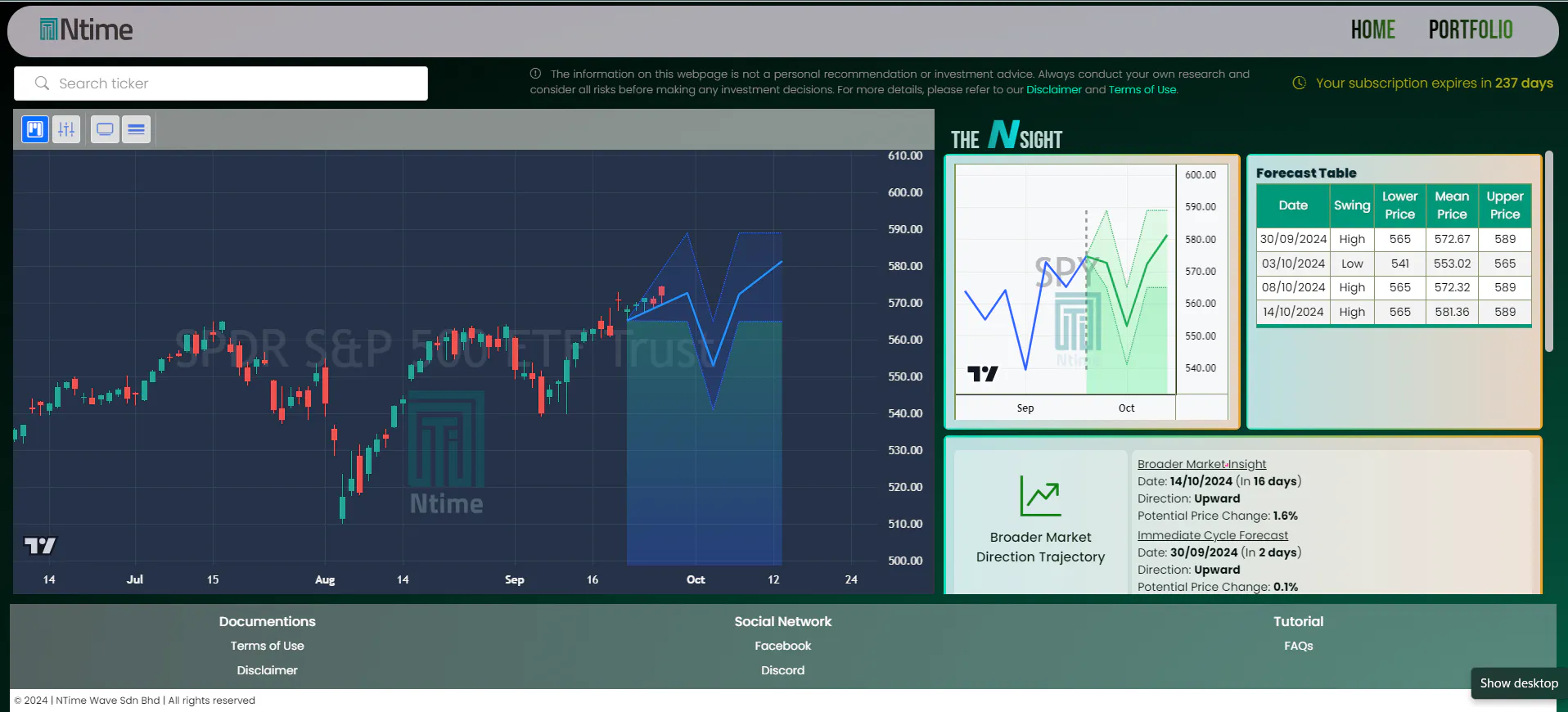Click the 553.02 mean price cell
The height and width of the screenshot is (712, 1568).
[x=1452, y=264]
